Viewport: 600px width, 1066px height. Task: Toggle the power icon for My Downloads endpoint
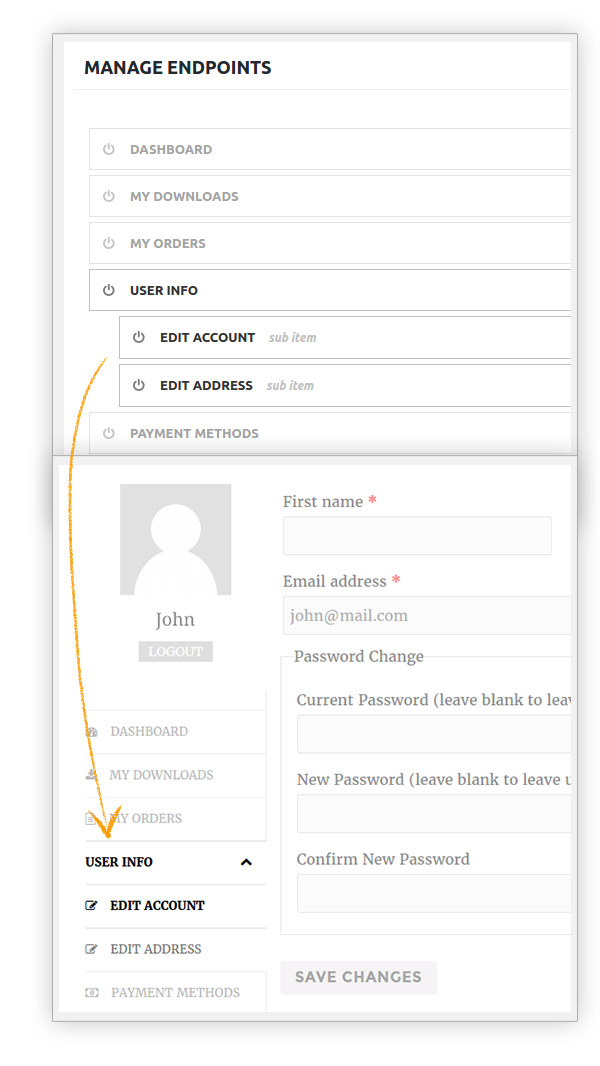[x=109, y=196]
